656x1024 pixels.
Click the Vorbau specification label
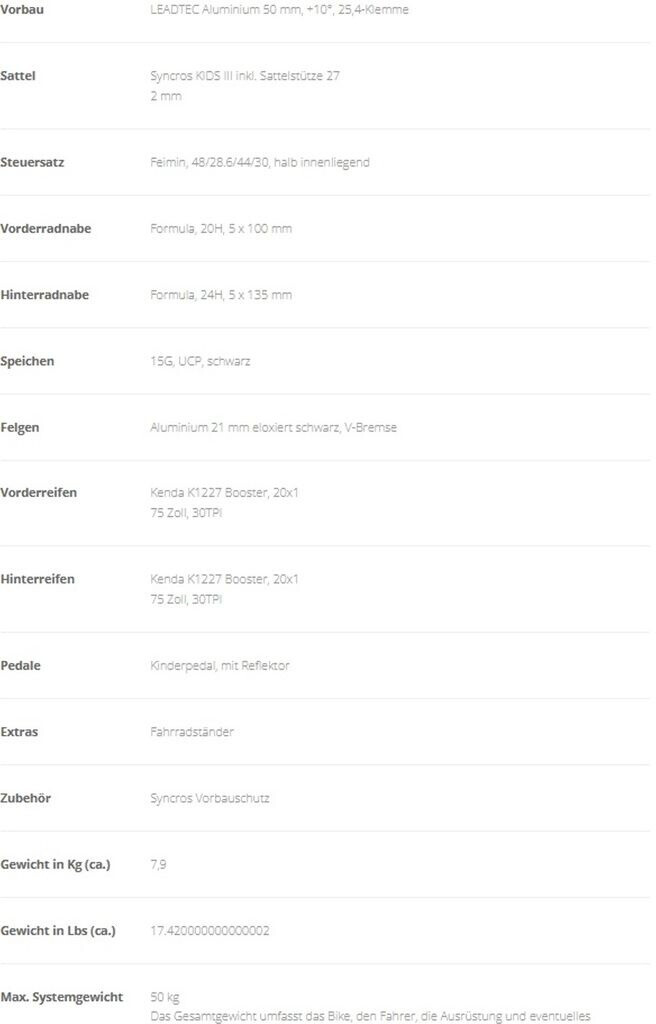[22, 9]
